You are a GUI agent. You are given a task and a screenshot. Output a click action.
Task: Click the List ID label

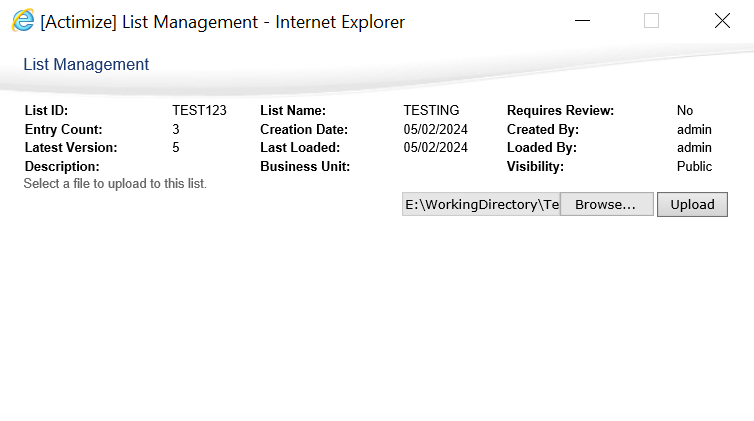46,111
